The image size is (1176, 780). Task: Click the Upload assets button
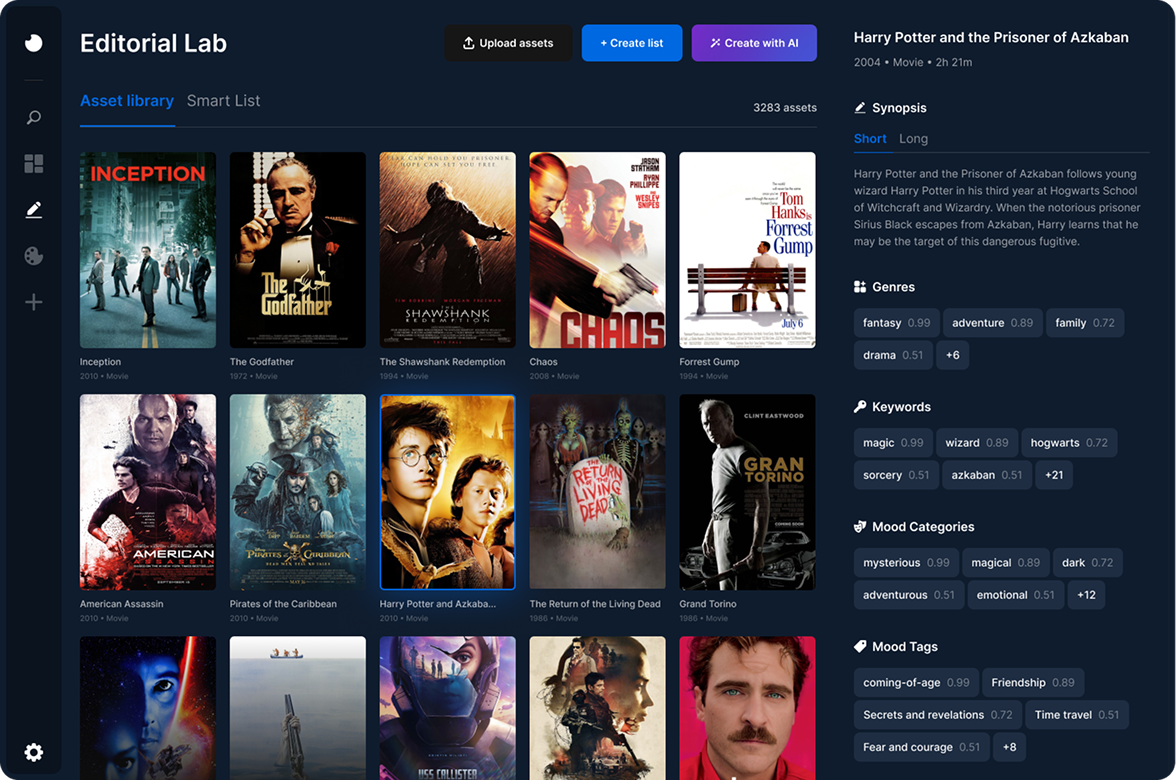508,43
